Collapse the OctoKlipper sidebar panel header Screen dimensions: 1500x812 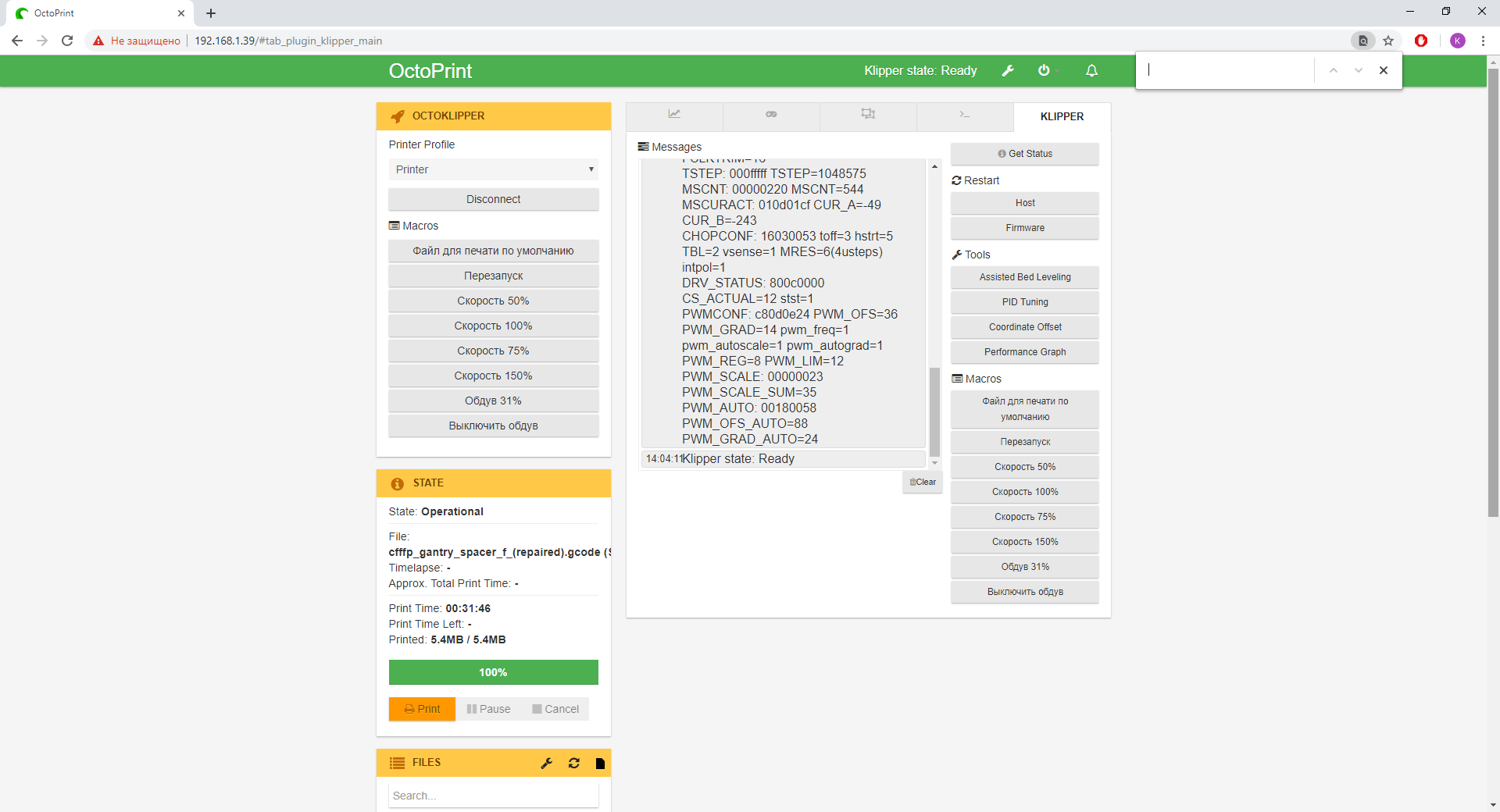coord(493,116)
